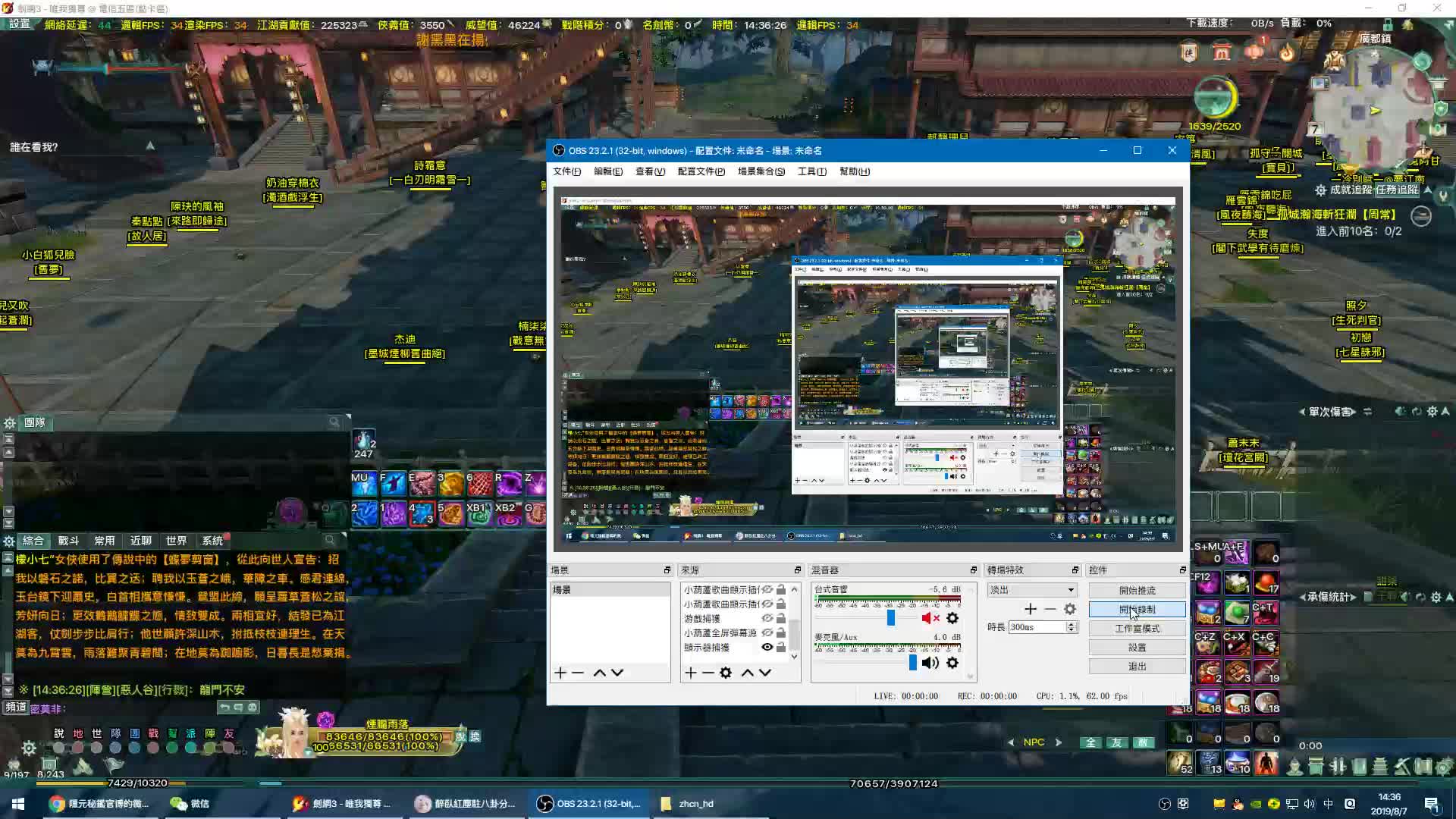Adjust the 台式音響 volume slider handle
This screenshot has height=819, width=1456.
(891, 617)
